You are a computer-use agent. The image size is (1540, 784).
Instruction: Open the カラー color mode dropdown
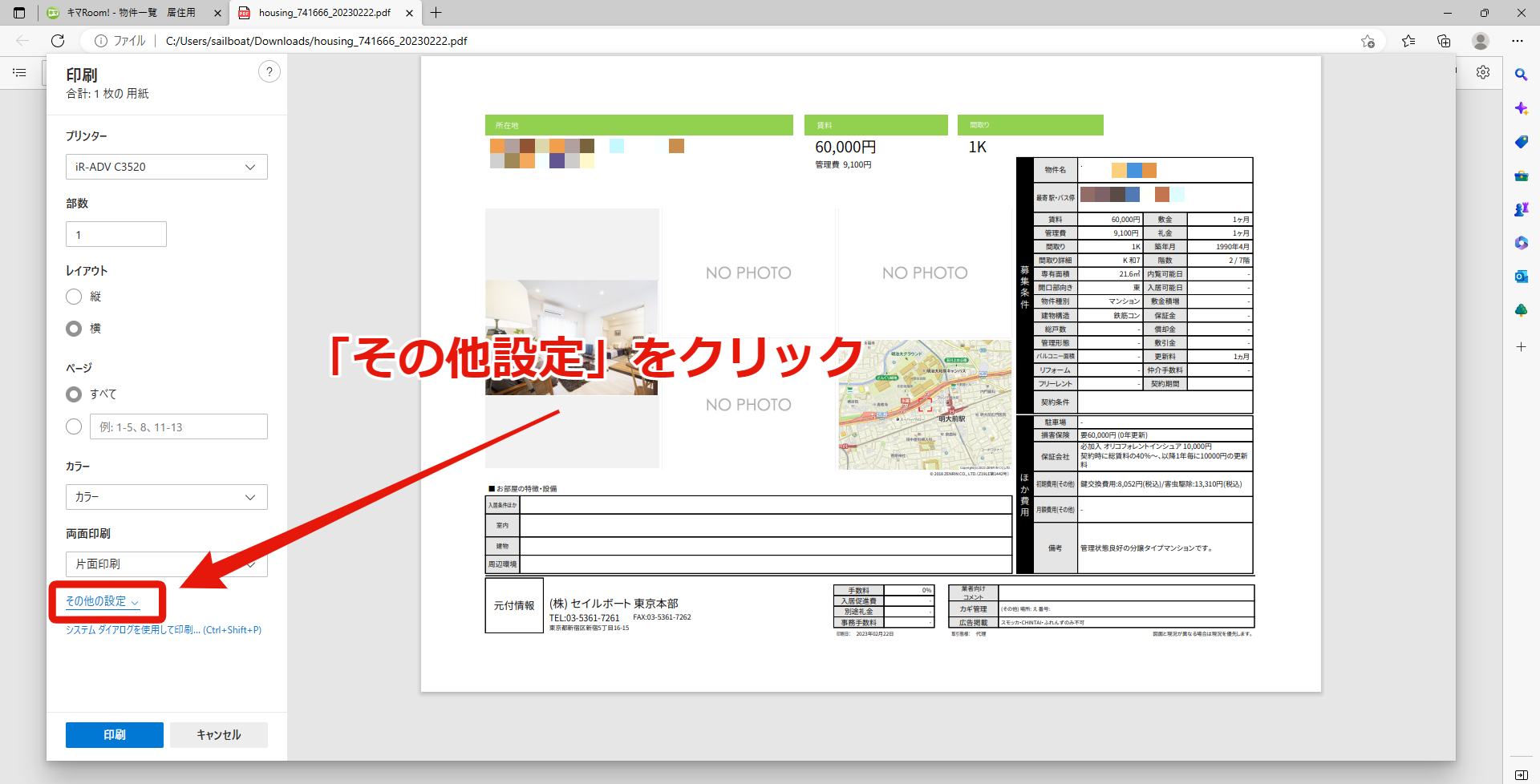pos(167,497)
